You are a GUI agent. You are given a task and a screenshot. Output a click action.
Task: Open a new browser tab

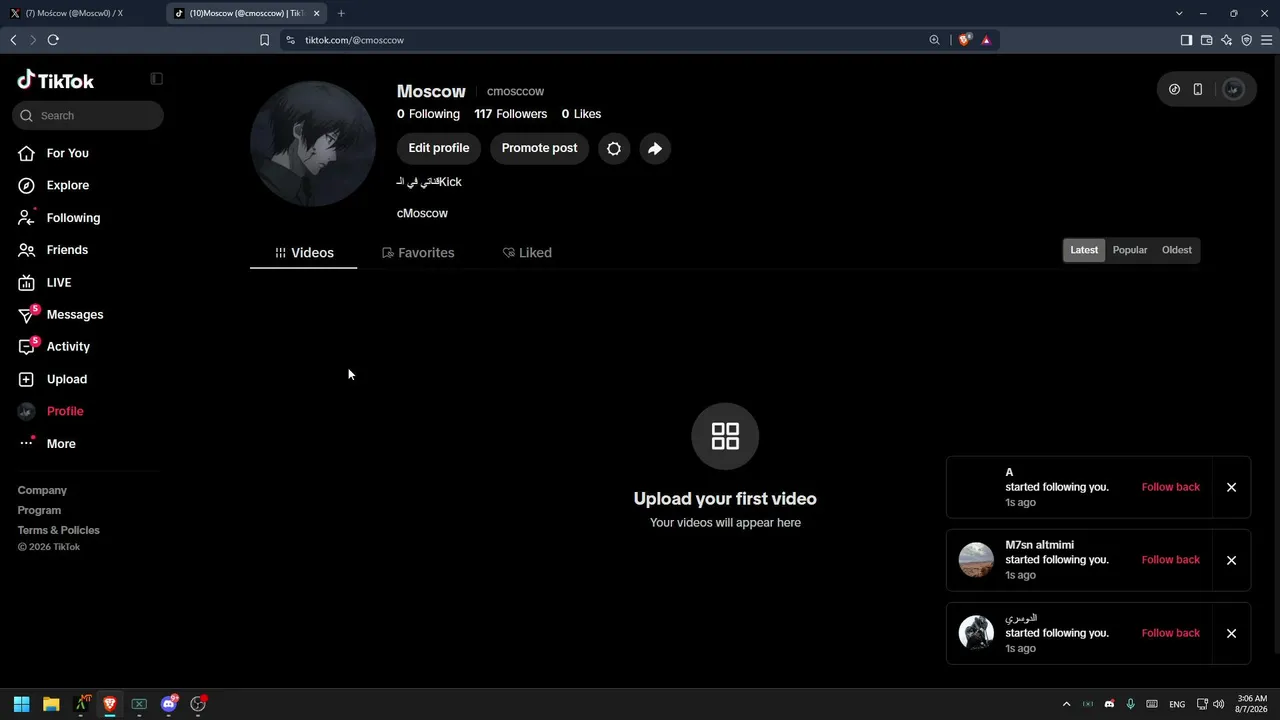click(341, 13)
